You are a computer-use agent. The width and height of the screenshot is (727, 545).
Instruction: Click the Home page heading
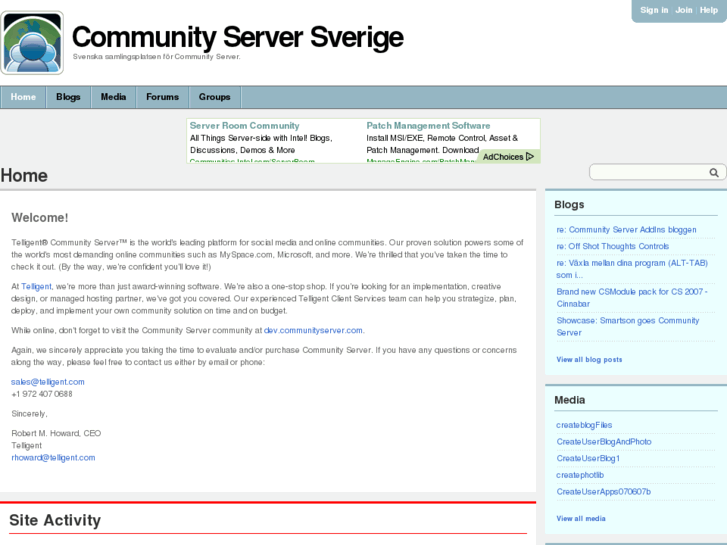tap(24, 176)
